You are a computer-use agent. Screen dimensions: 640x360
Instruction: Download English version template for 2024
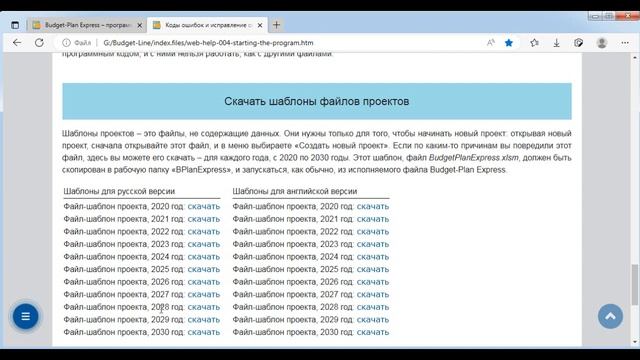click(x=373, y=257)
